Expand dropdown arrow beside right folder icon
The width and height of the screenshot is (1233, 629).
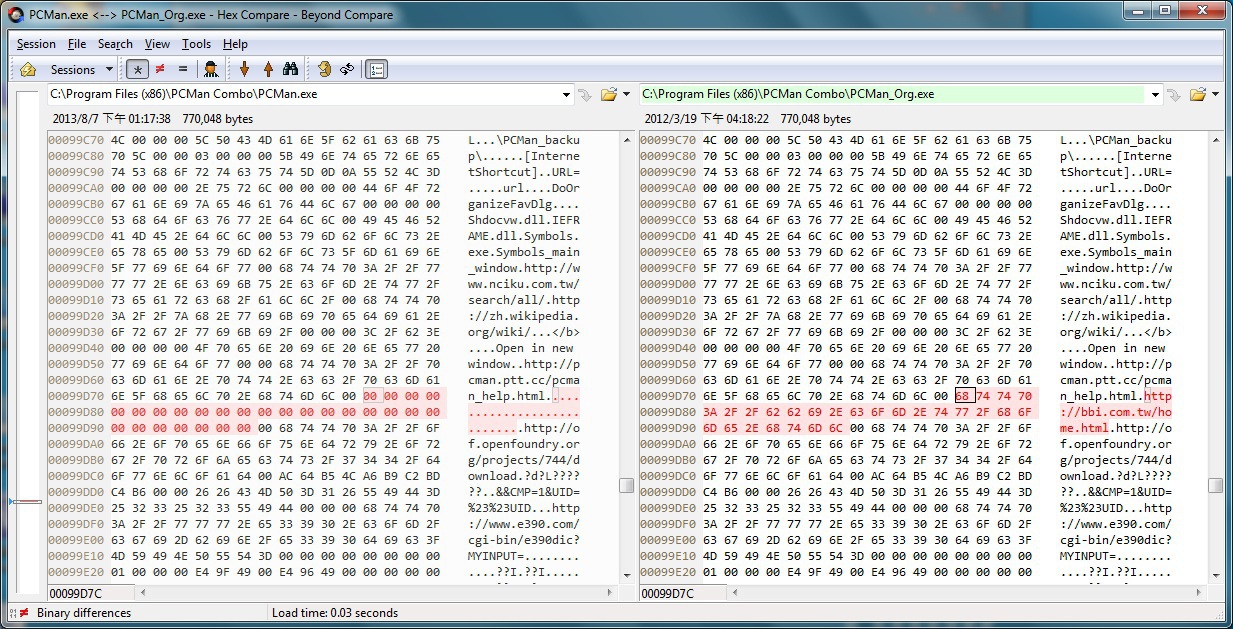[x=1215, y=94]
